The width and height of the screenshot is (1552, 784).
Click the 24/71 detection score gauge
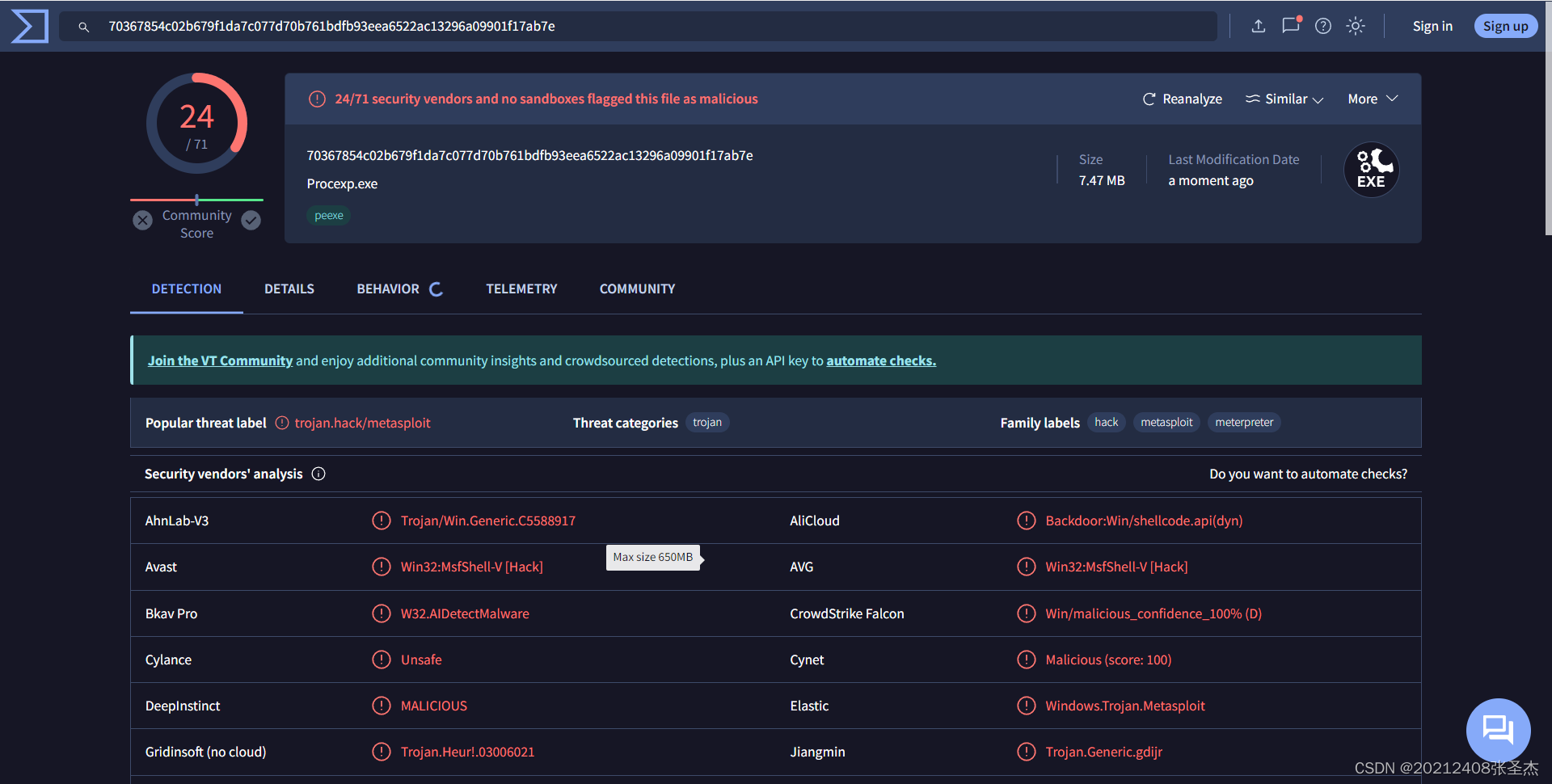point(197,124)
